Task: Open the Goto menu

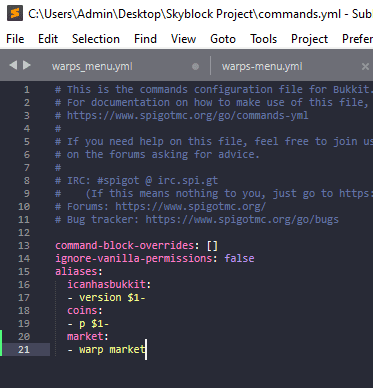Action: (223, 39)
